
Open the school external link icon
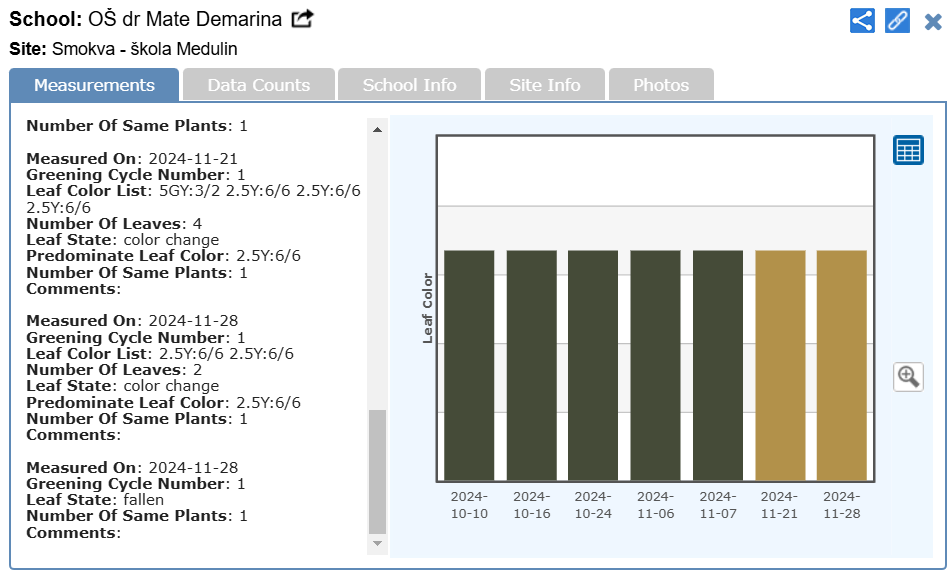[x=302, y=19]
